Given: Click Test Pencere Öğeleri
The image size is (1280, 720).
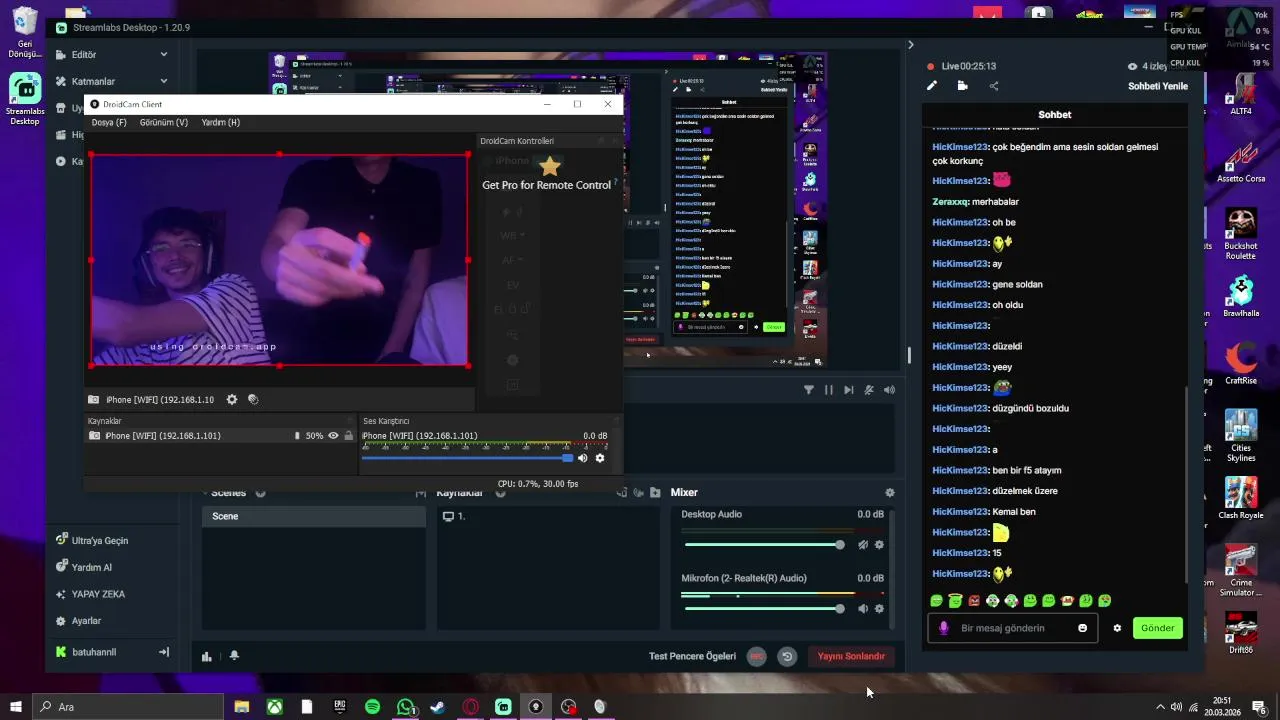Looking at the screenshot, I should pyautogui.click(x=692, y=656).
